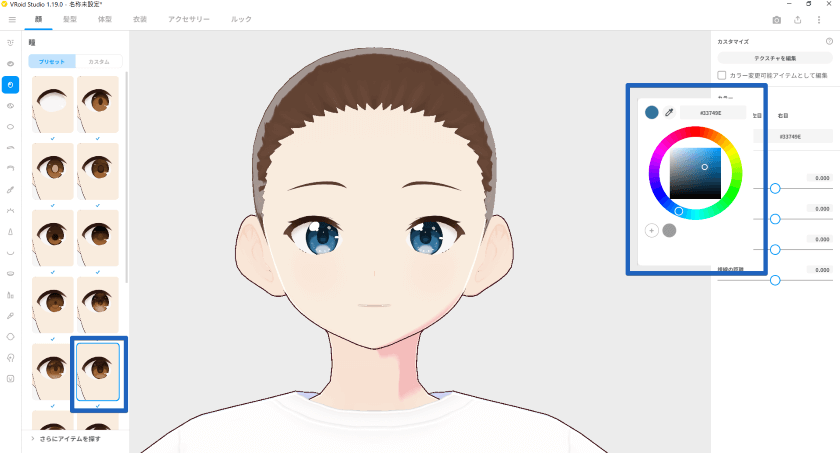Select the head profile sidebar icon

pyautogui.click(x=10, y=358)
